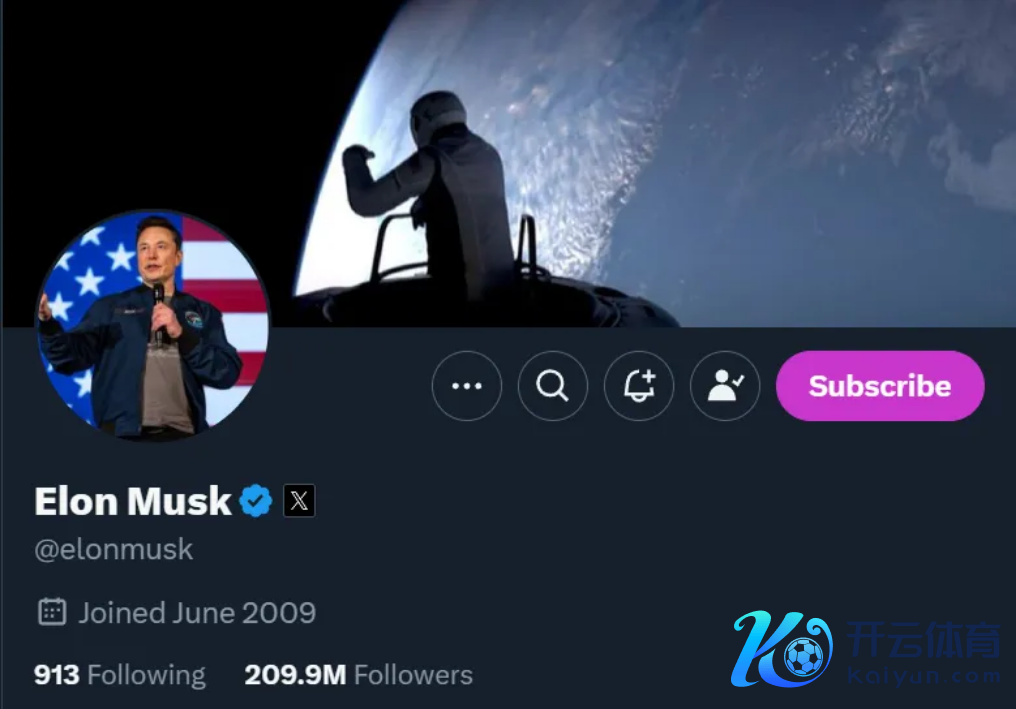Viewport: 1016px width, 709px height.
Task: Click the calendar icon beside the join date
Action: click(52, 611)
